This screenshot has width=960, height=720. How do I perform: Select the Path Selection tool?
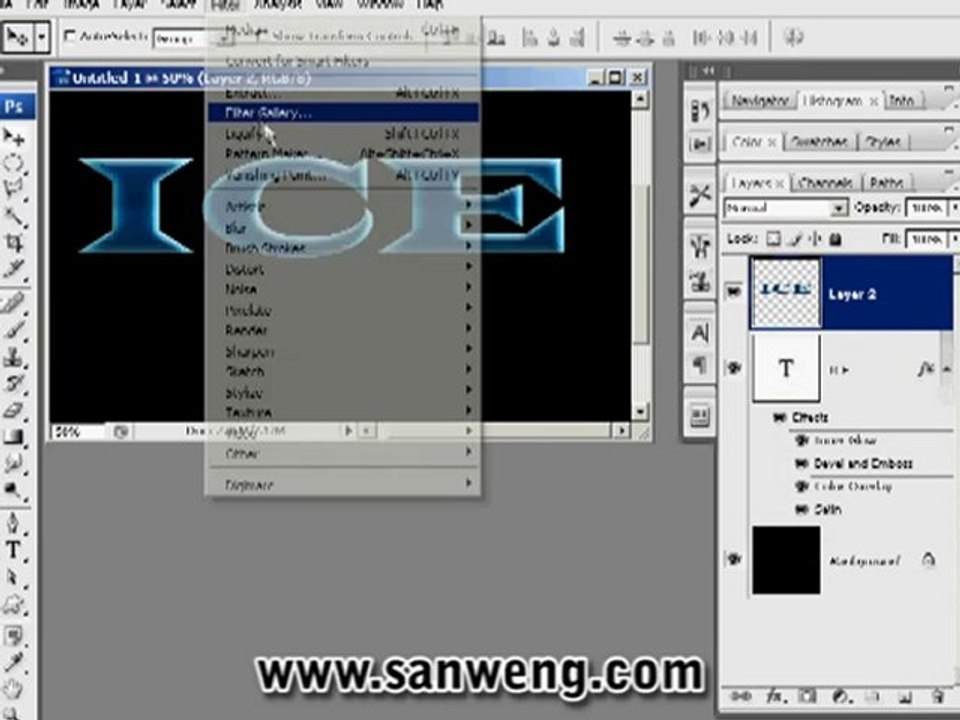[13, 577]
